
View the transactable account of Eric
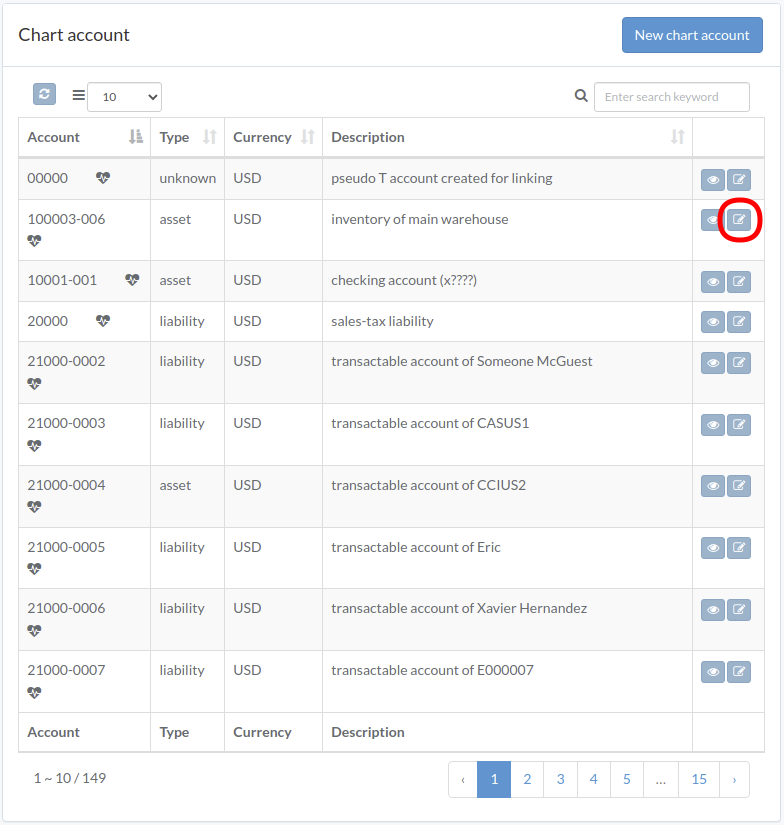[713, 548]
